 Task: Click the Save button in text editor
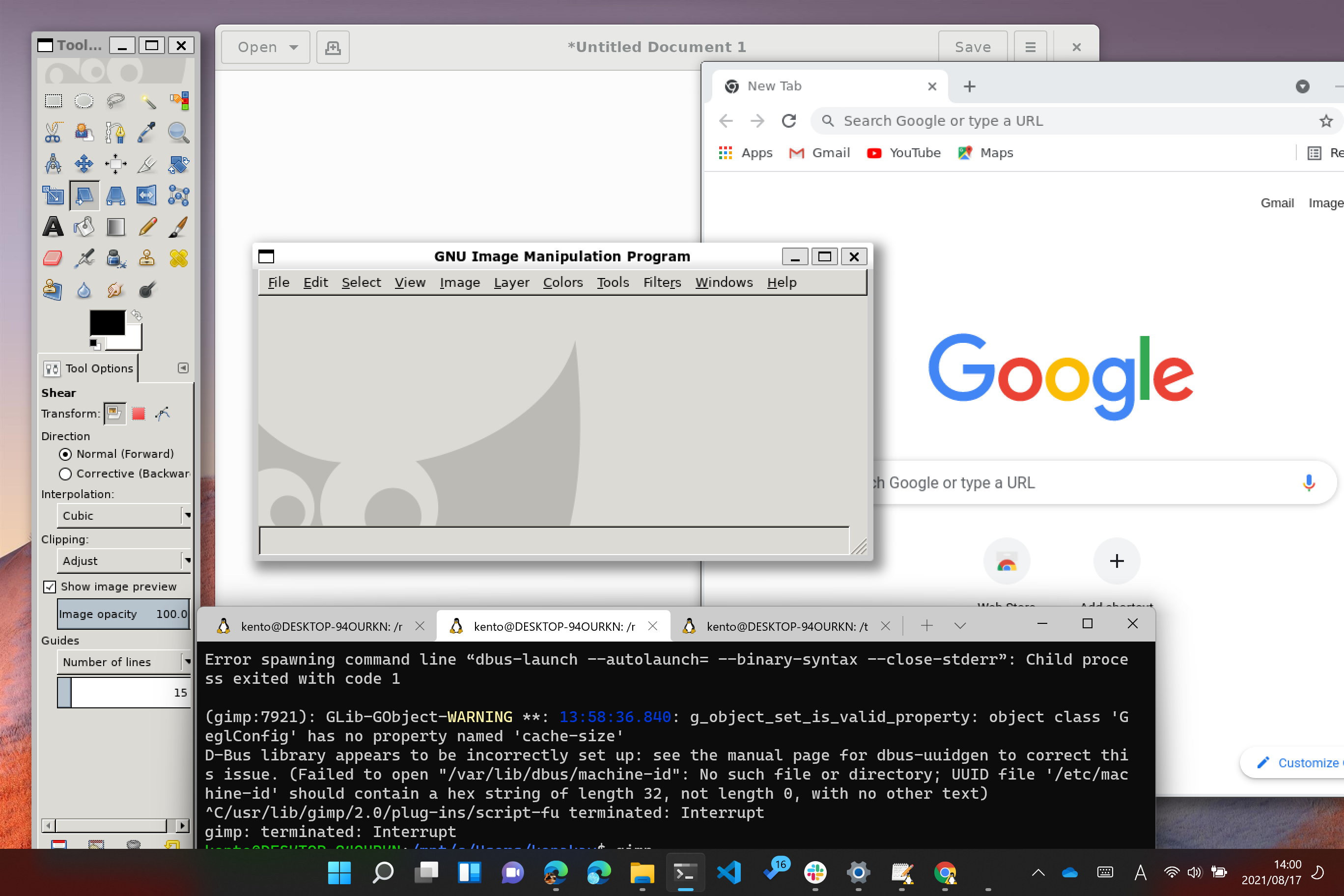[x=972, y=47]
